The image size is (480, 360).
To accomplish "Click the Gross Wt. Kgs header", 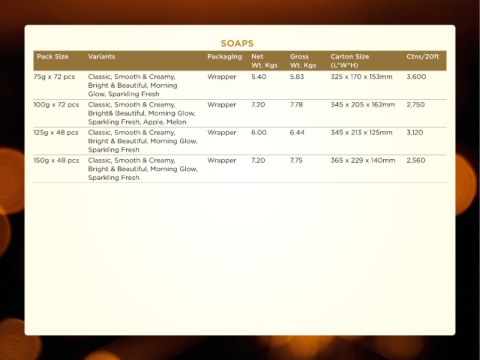I will pos(303,61).
